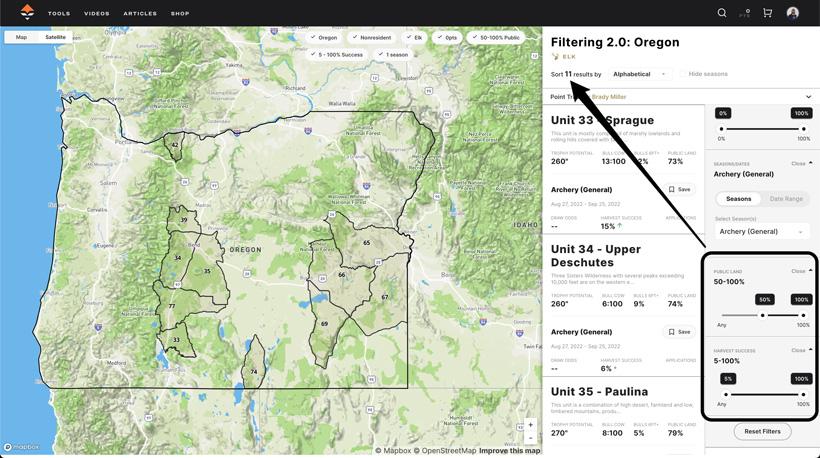820x458 pixels.
Task: Click the Public Land 100% slider handle
Action: [x=803, y=315]
